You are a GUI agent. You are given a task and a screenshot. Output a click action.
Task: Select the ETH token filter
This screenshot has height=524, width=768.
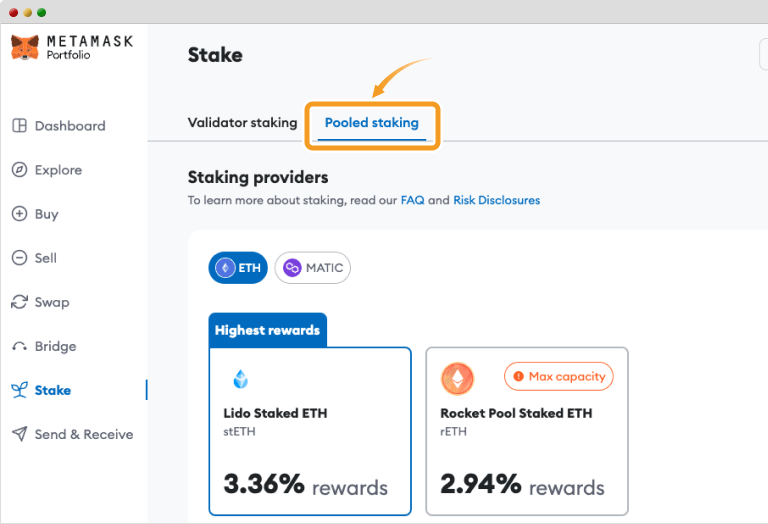[x=238, y=268]
